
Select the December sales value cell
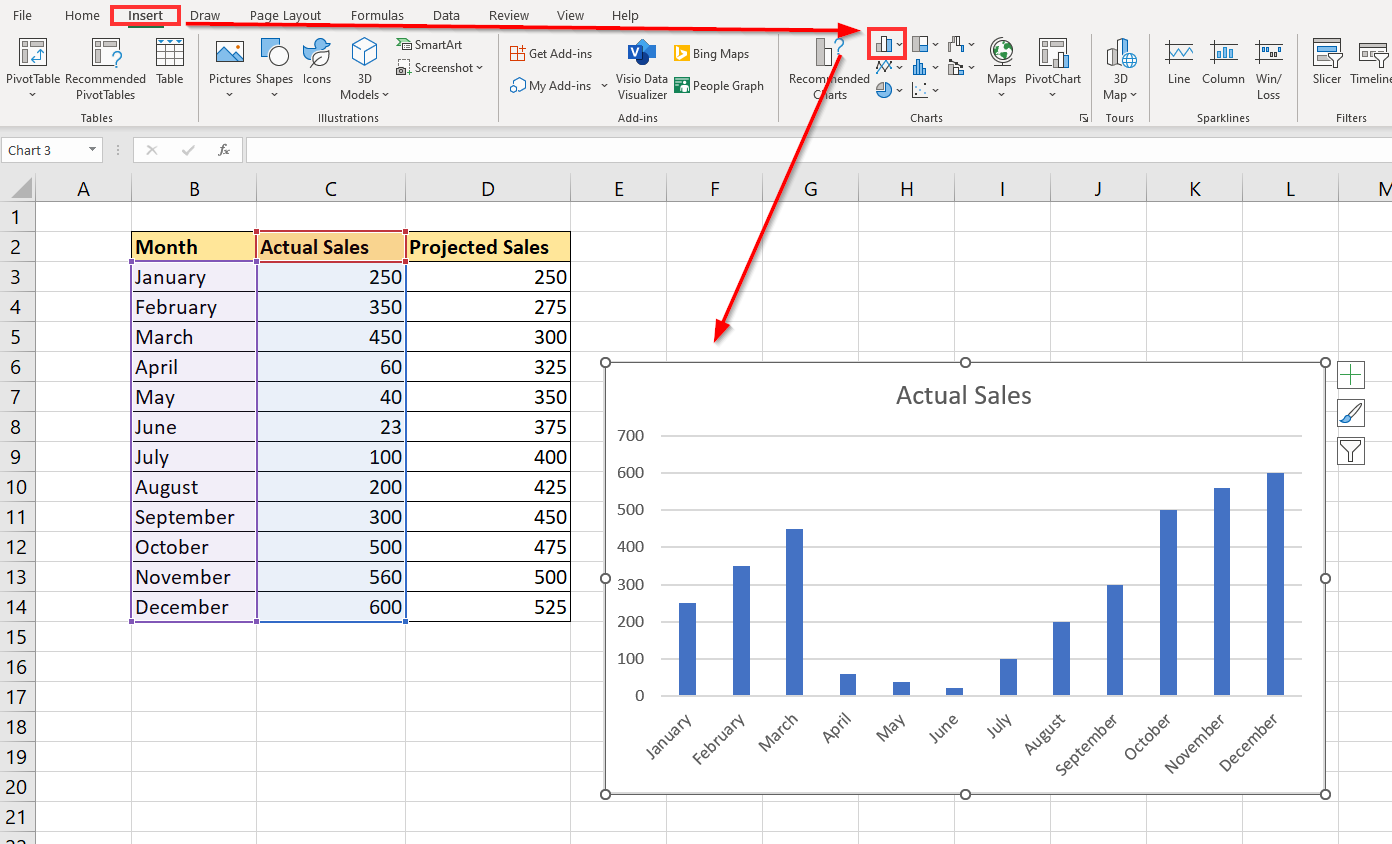(x=330, y=607)
